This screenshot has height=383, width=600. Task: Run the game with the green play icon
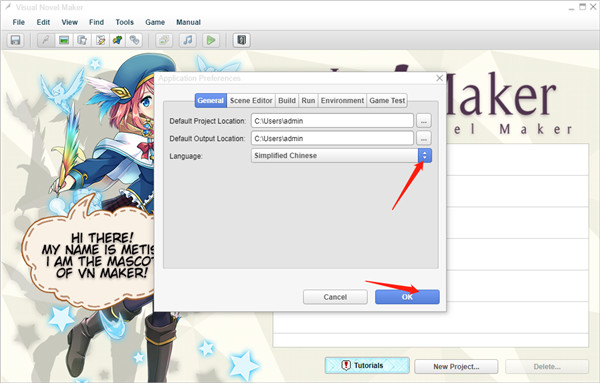pyautogui.click(x=211, y=40)
